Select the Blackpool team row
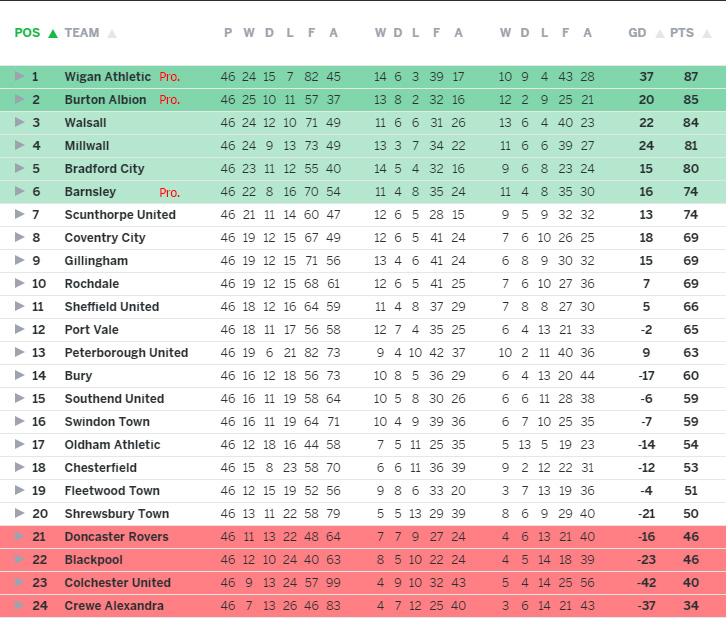The width and height of the screenshot is (726, 618). coord(363,560)
